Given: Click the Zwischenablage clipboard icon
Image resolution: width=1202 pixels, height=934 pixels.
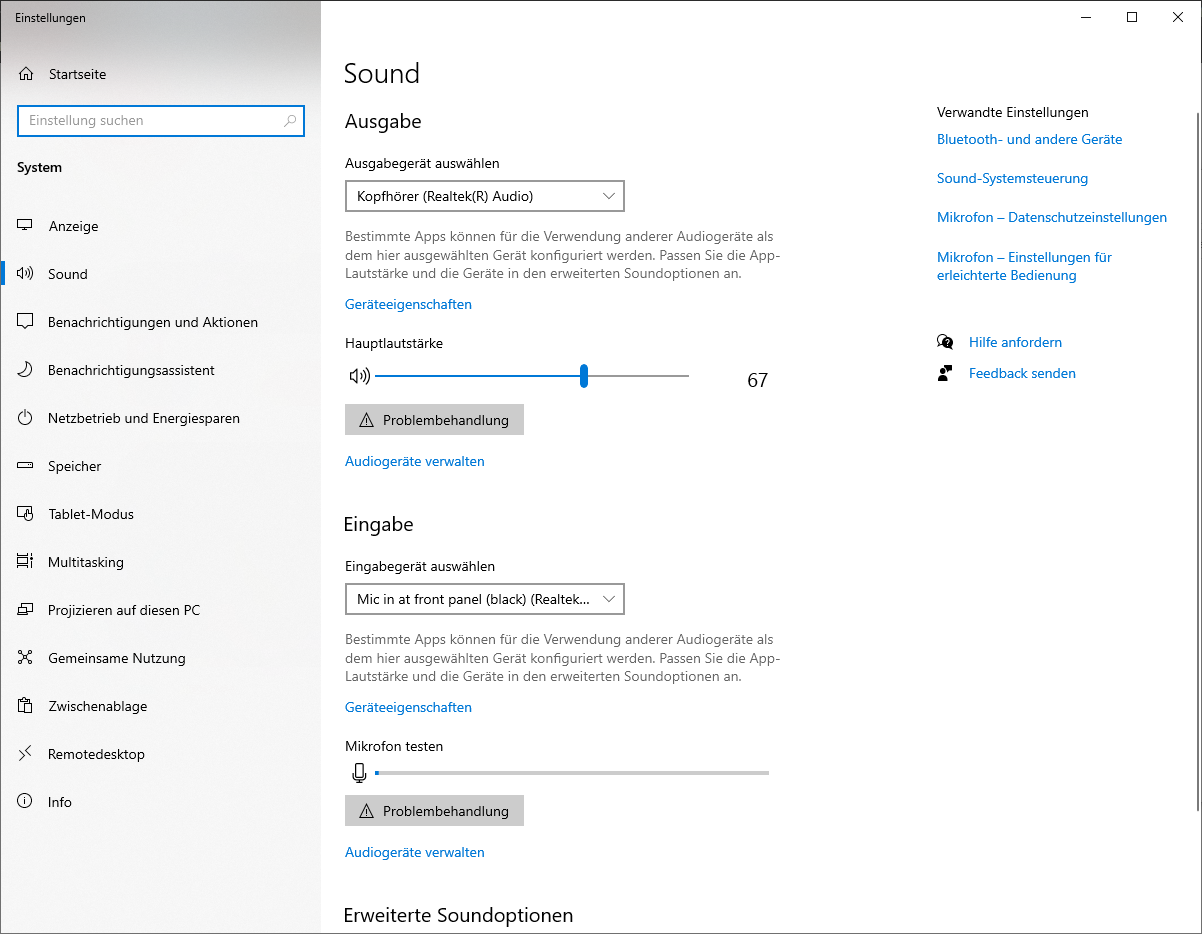Looking at the screenshot, I should click(x=26, y=706).
